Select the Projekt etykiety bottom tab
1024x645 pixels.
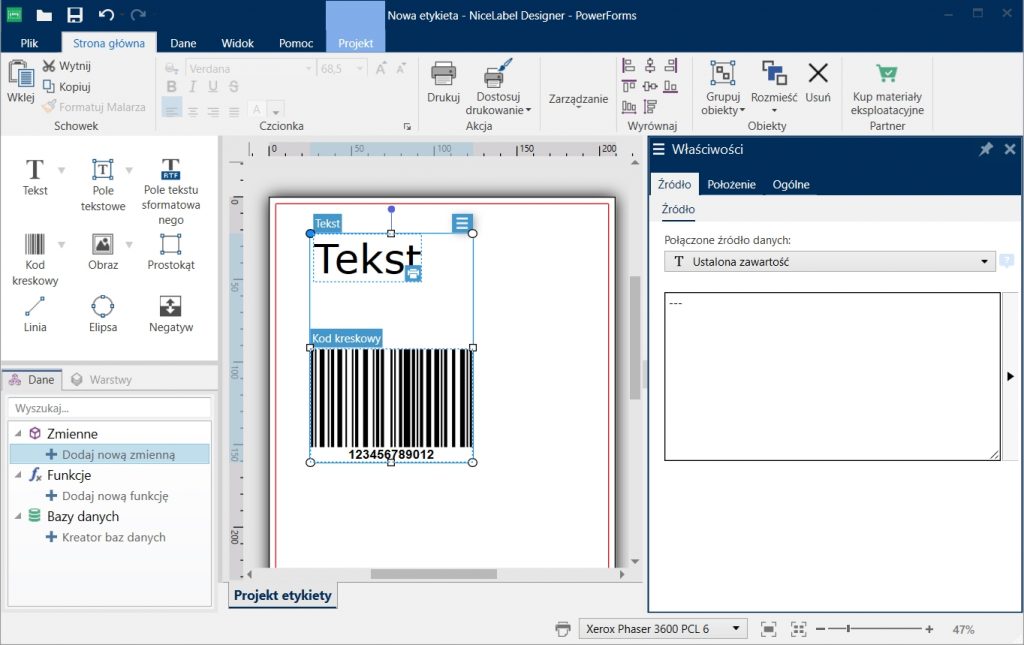[283, 595]
